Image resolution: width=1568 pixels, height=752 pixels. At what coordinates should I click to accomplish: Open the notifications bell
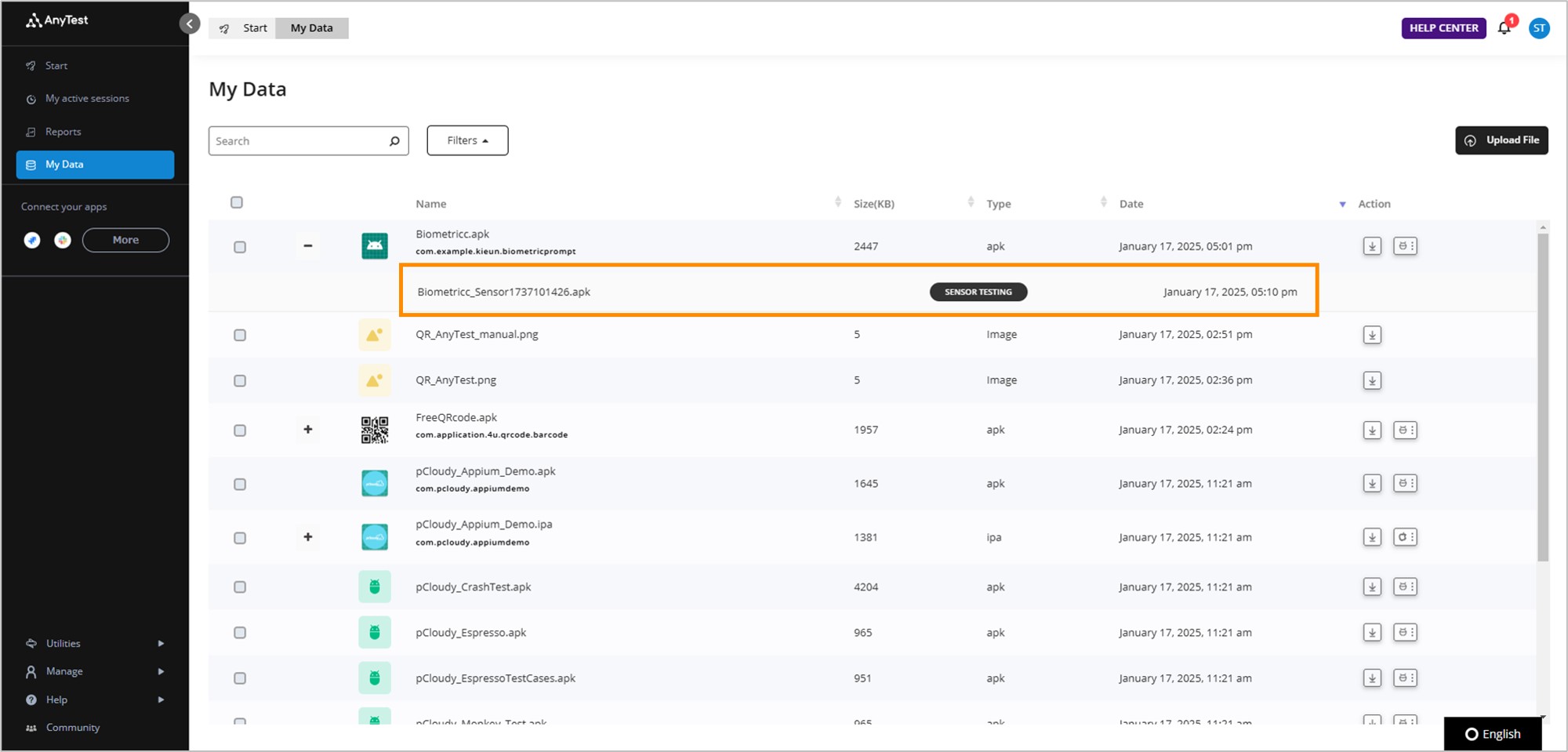[1504, 27]
